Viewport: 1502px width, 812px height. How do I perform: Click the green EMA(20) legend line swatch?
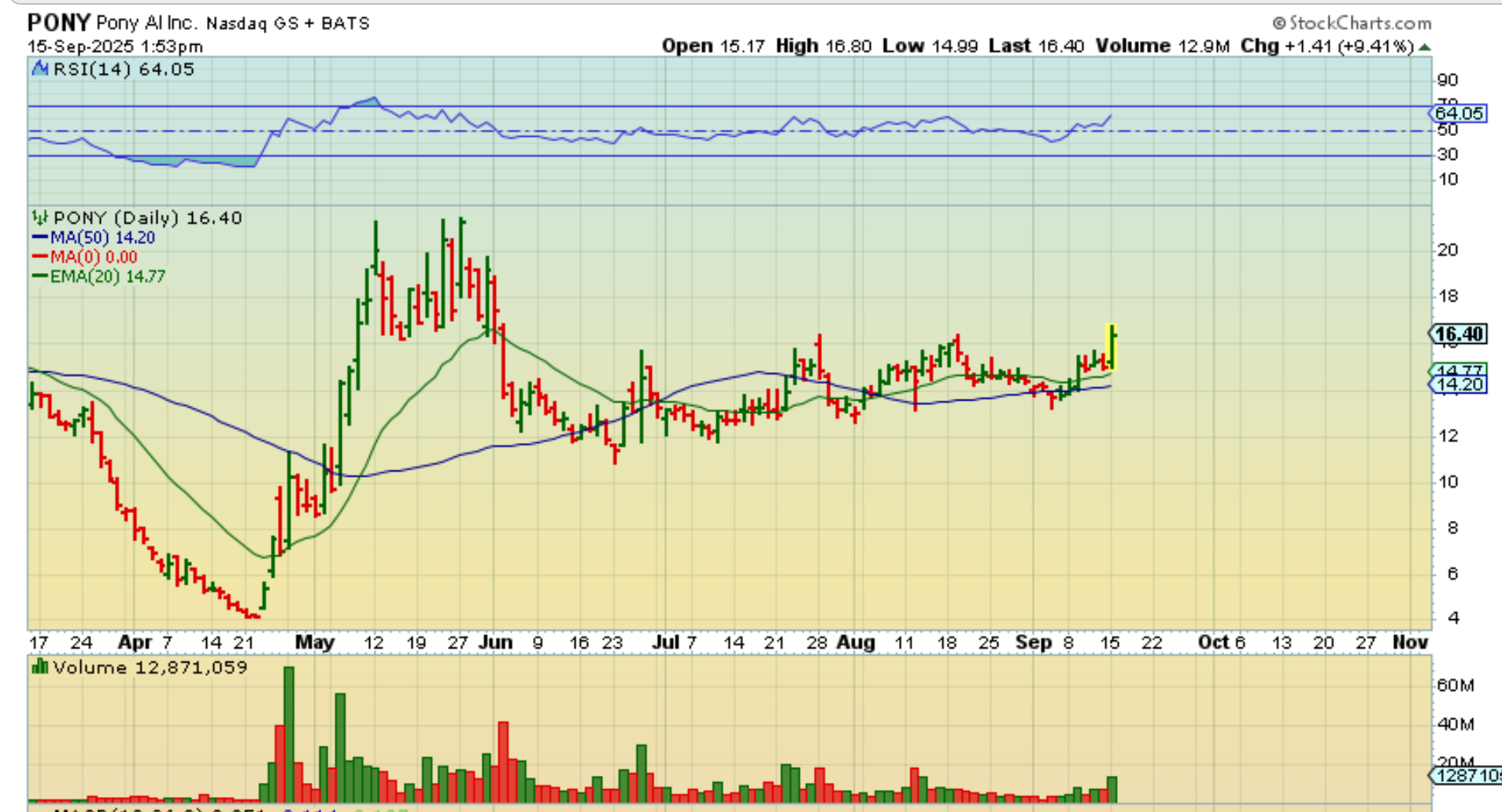click(x=40, y=276)
